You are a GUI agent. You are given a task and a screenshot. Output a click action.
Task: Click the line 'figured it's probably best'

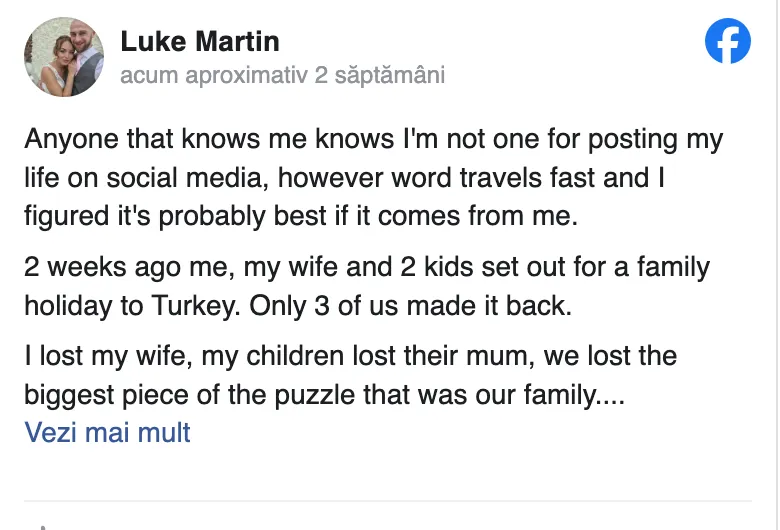pos(301,216)
